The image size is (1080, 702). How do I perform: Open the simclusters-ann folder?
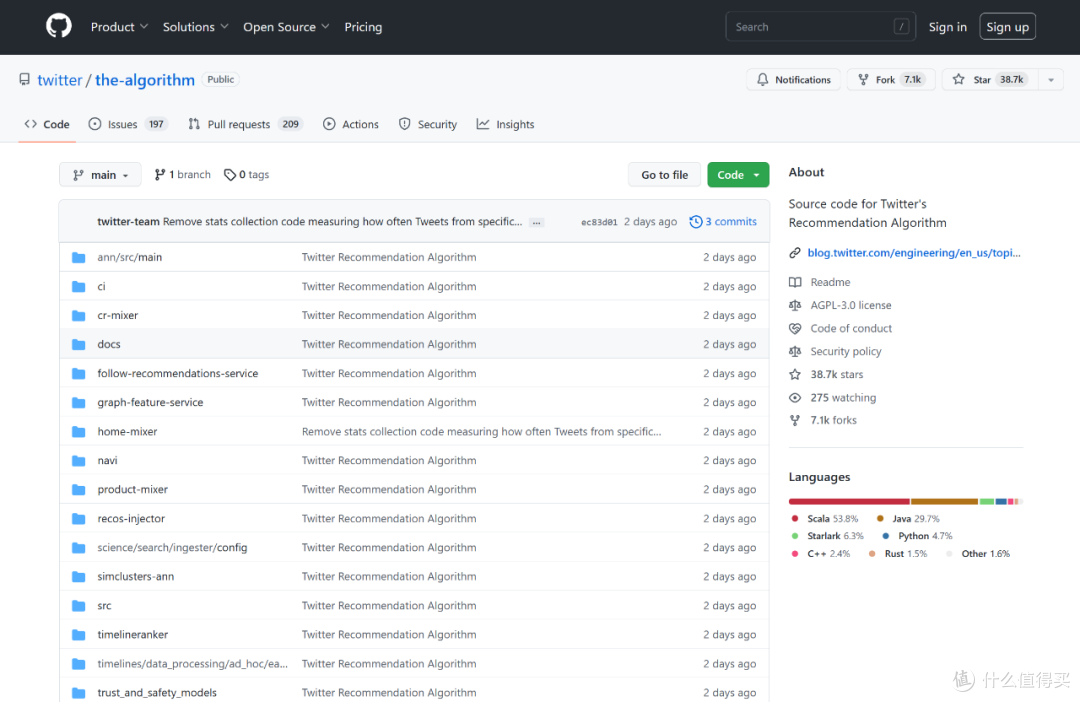coord(136,577)
